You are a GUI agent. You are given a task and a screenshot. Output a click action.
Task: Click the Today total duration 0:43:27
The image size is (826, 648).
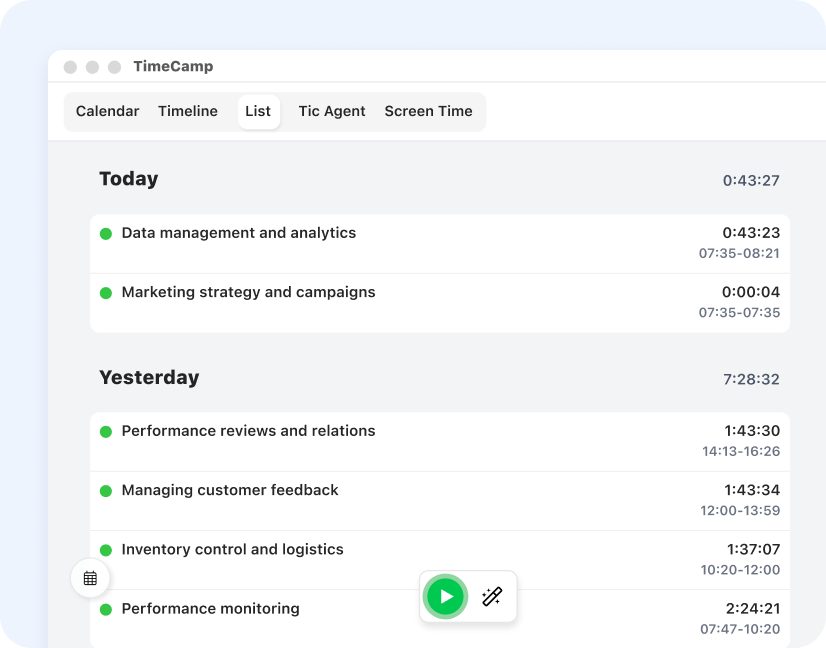pyautogui.click(x=749, y=180)
